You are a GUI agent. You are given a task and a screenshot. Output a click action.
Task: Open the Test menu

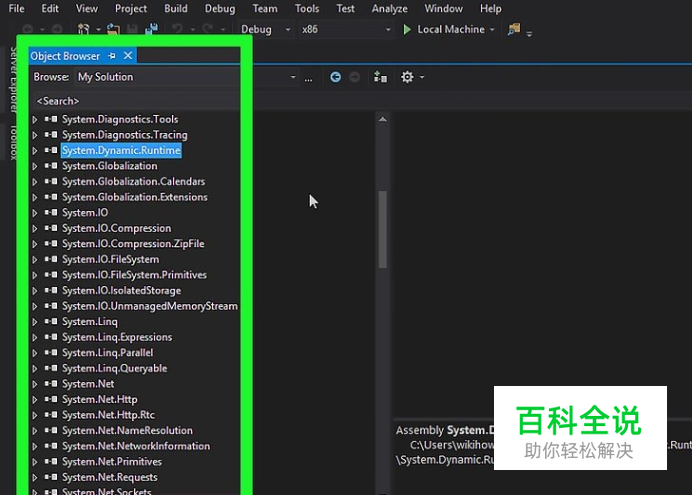(345, 8)
